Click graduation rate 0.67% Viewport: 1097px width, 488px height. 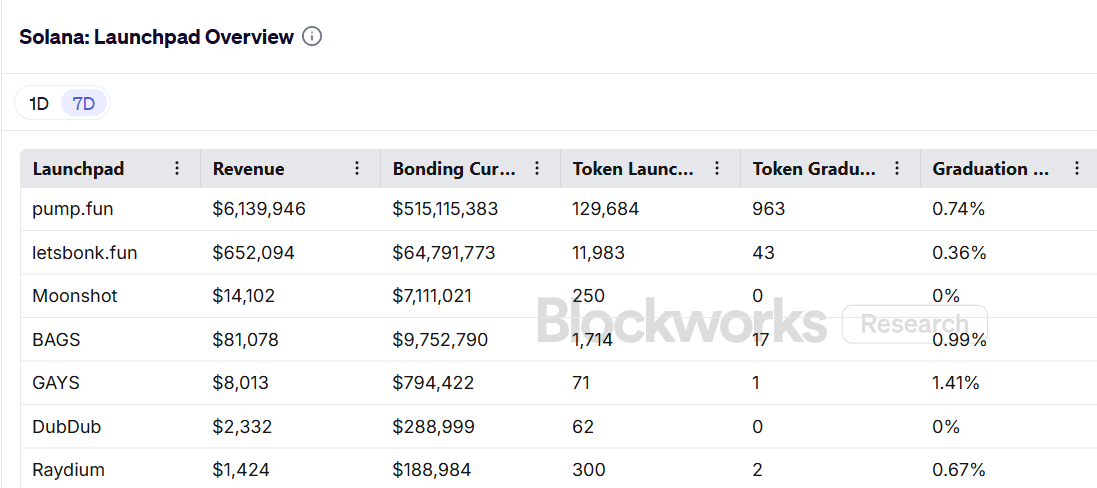[x=959, y=470]
